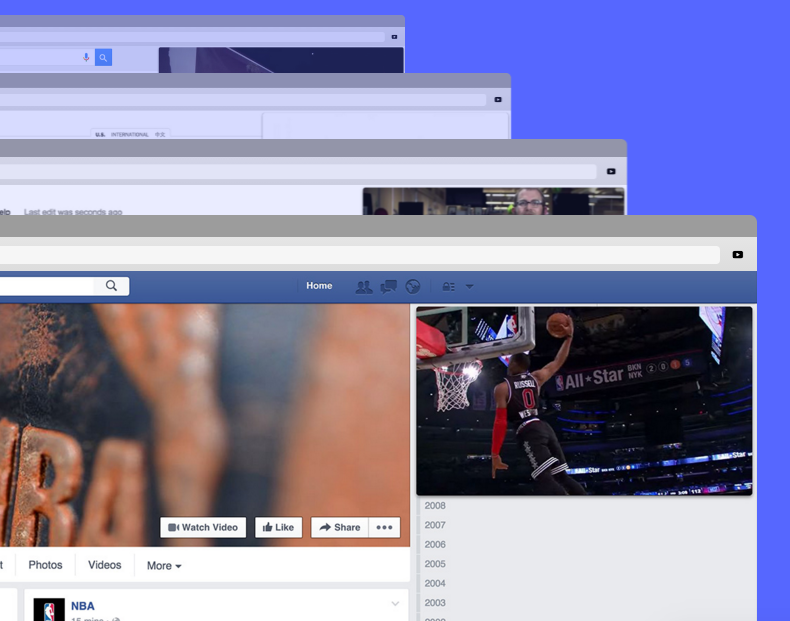Expand the post options chevron
Screen dimensions: 790x621
[395, 603]
